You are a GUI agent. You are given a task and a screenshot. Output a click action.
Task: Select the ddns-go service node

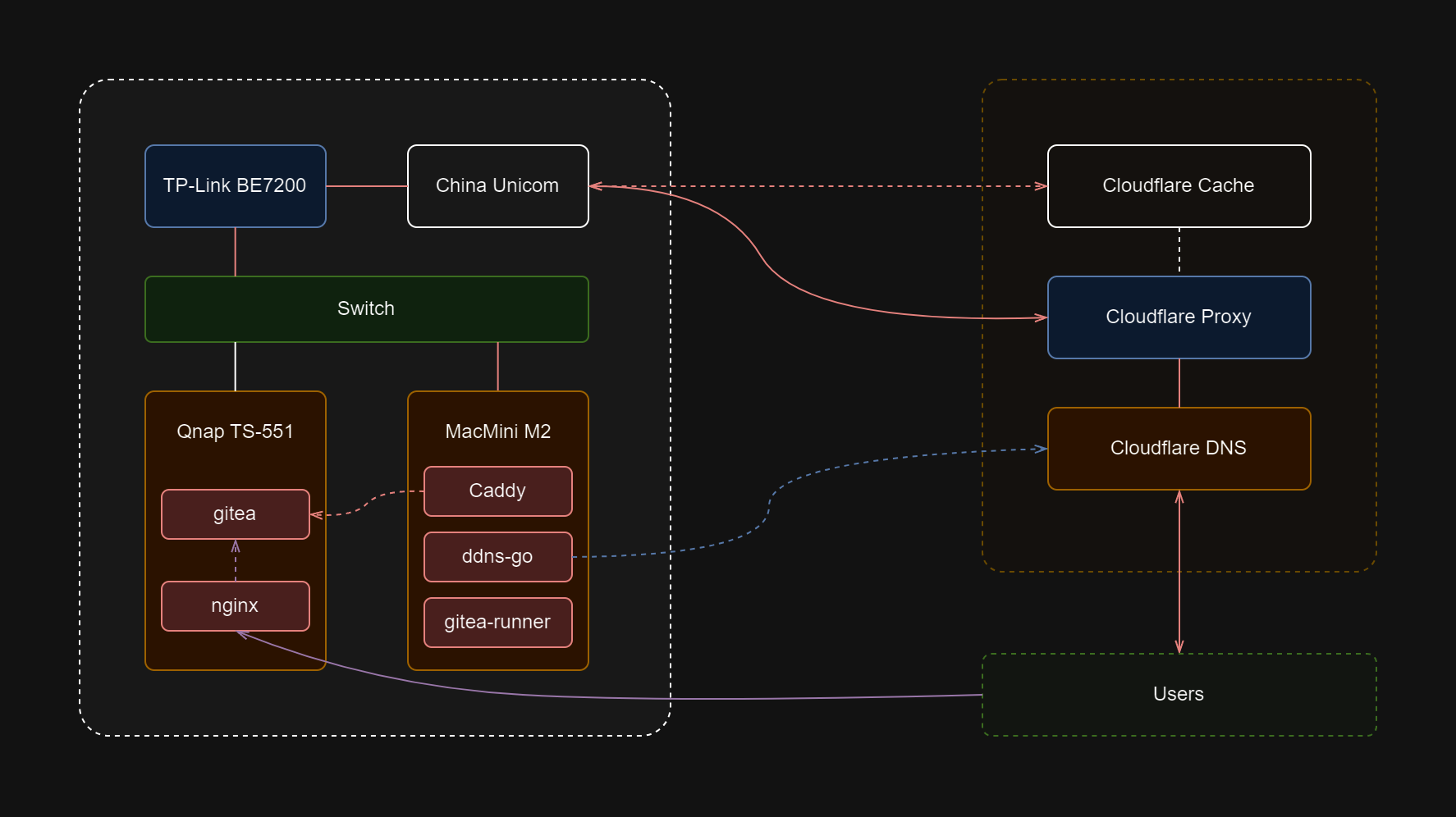click(x=497, y=557)
